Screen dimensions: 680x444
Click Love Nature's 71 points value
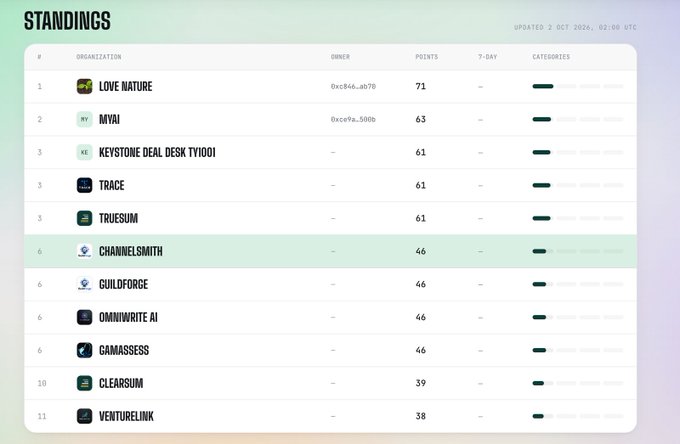[421, 86]
